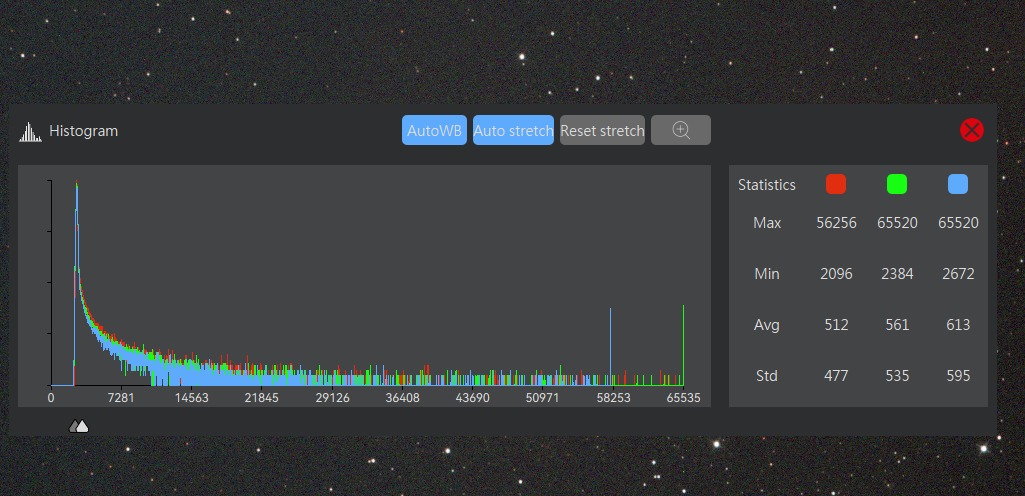Click the white-point slider handle
Viewport: 1025px width, 496px height.
(x=82, y=427)
